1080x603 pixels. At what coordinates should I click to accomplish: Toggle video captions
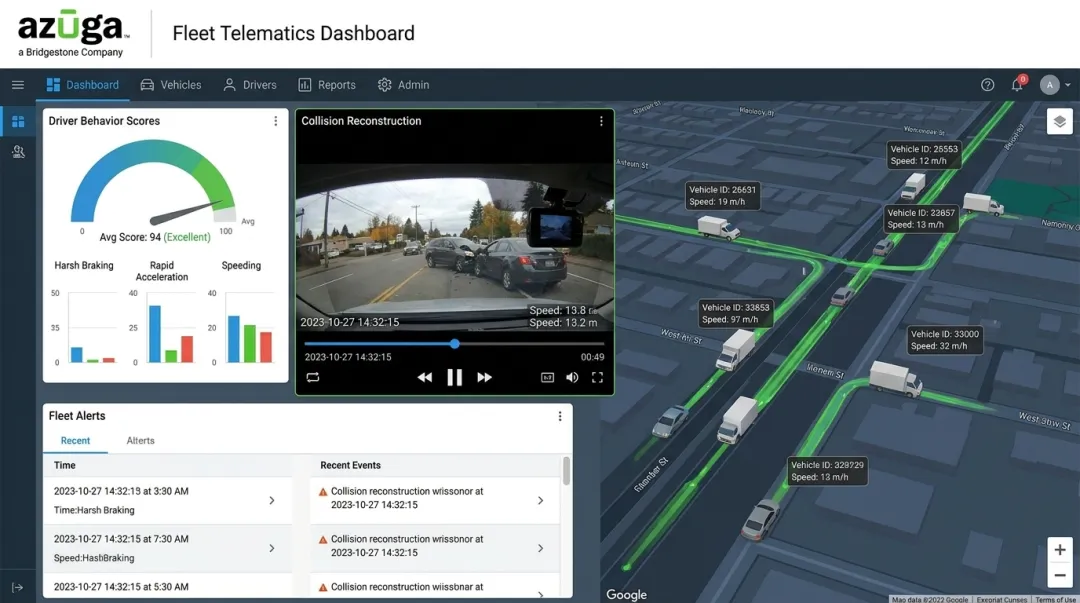548,377
